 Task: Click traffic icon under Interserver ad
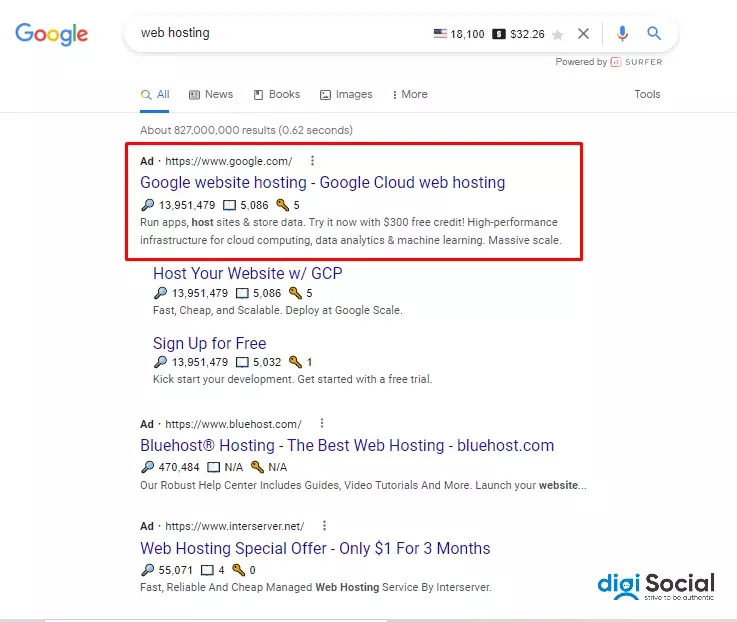pyautogui.click(x=148, y=570)
